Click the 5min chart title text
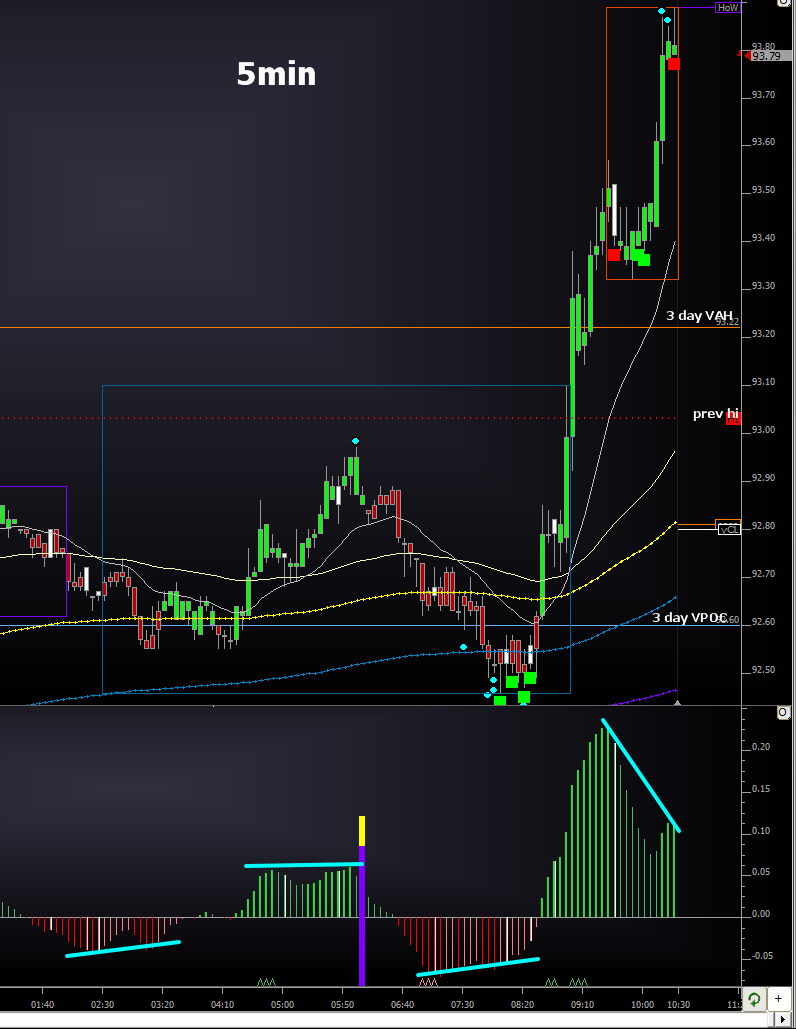Screen dimensions: 796x1029 point(276,74)
